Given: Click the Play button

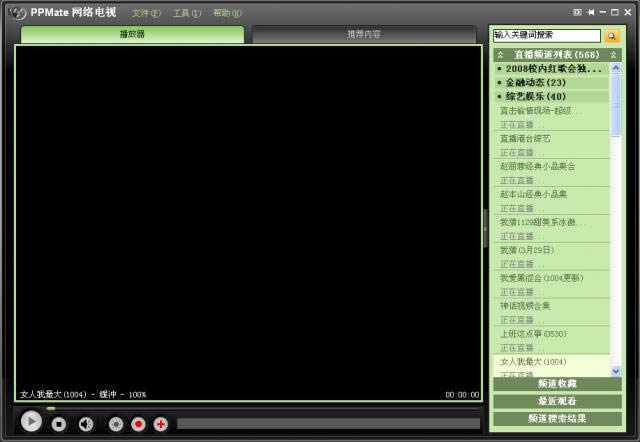Looking at the screenshot, I should pyautogui.click(x=31, y=421).
